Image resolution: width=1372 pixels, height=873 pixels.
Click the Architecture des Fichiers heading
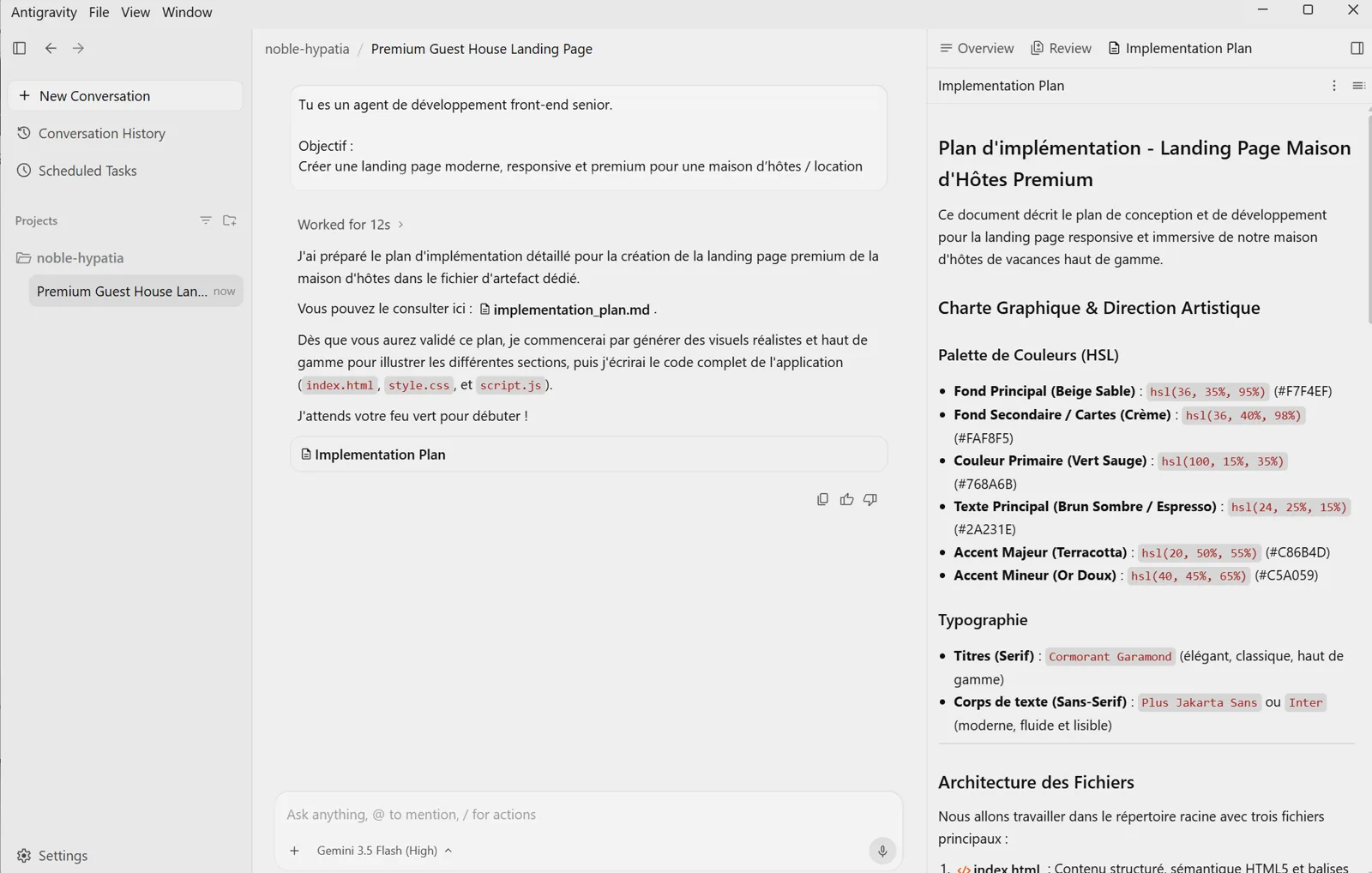1036,782
